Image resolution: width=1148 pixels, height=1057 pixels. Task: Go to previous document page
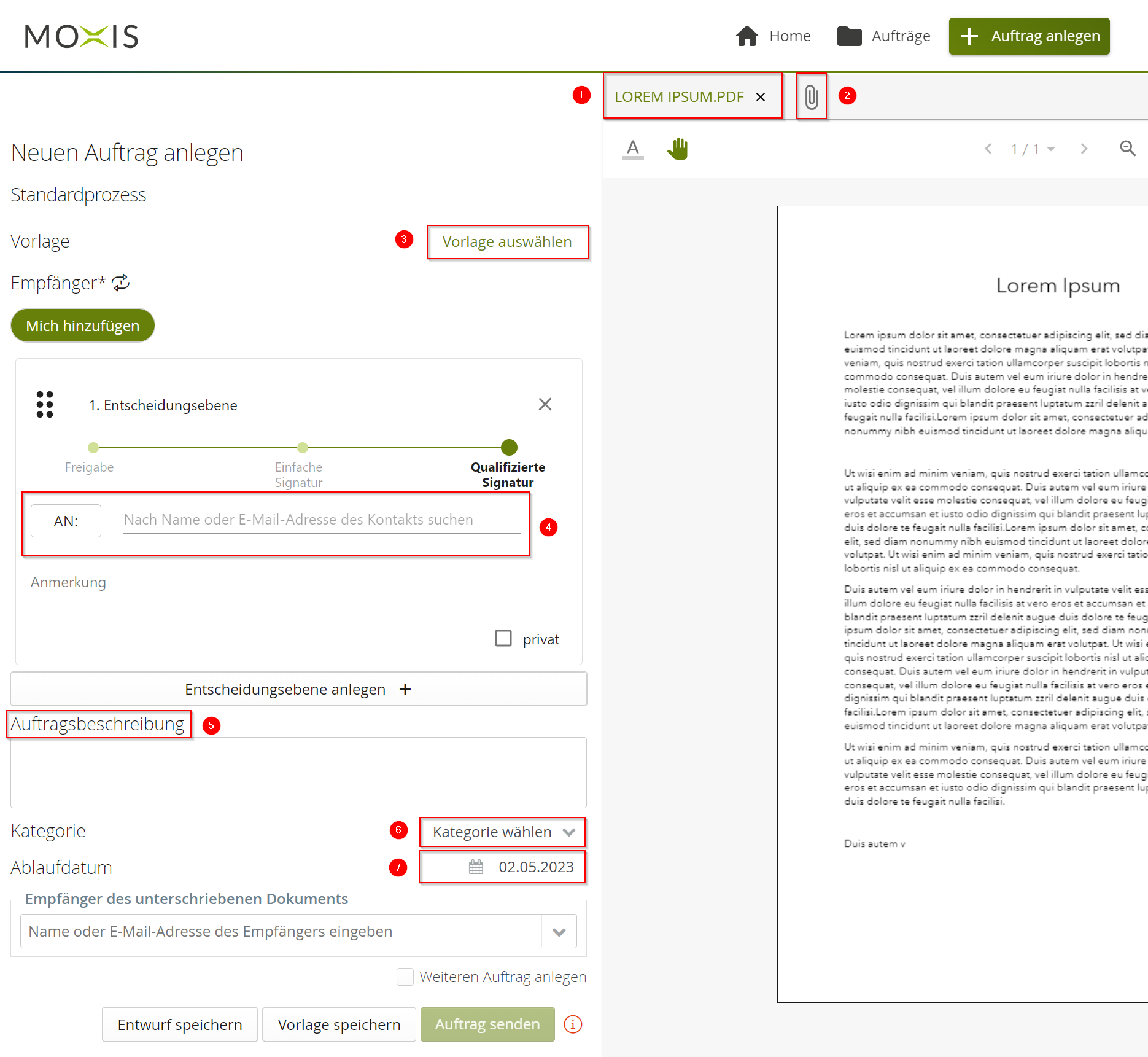pyautogui.click(x=988, y=149)
